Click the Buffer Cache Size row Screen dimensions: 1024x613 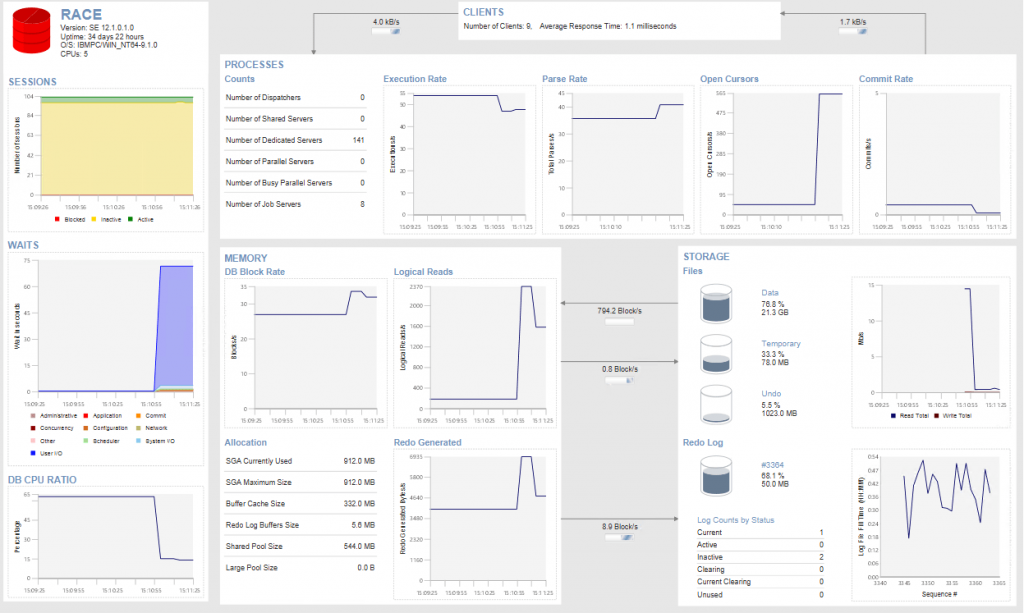coord(300,503)
